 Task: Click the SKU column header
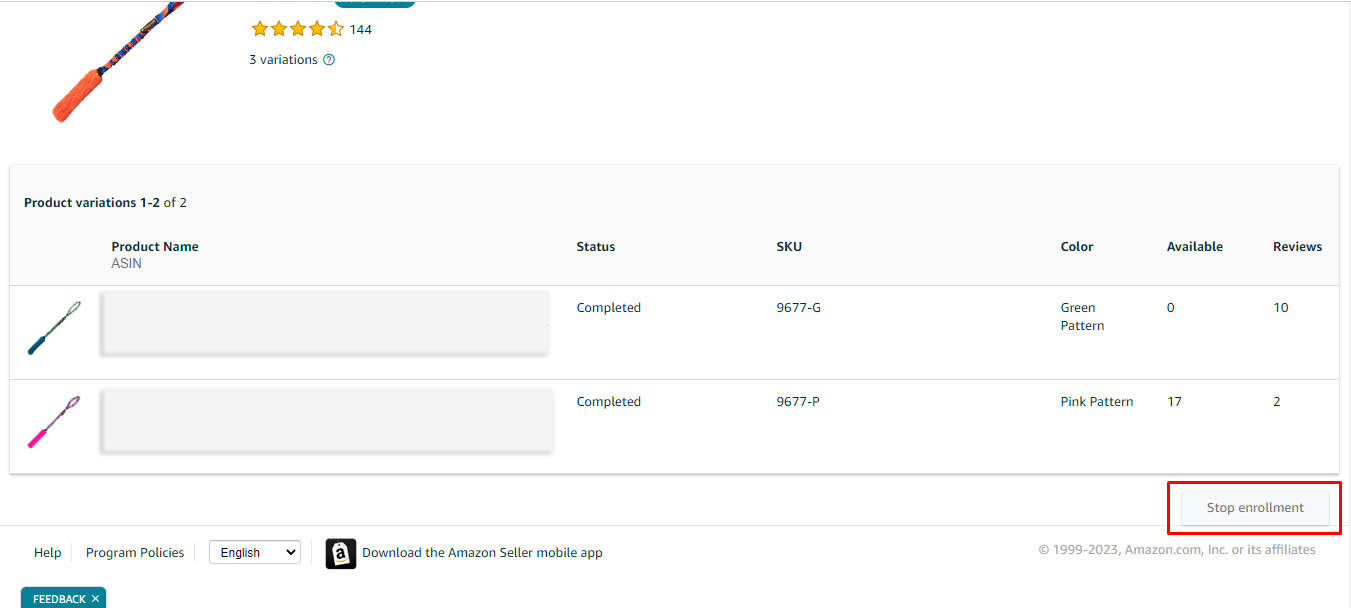click(789, 247)
